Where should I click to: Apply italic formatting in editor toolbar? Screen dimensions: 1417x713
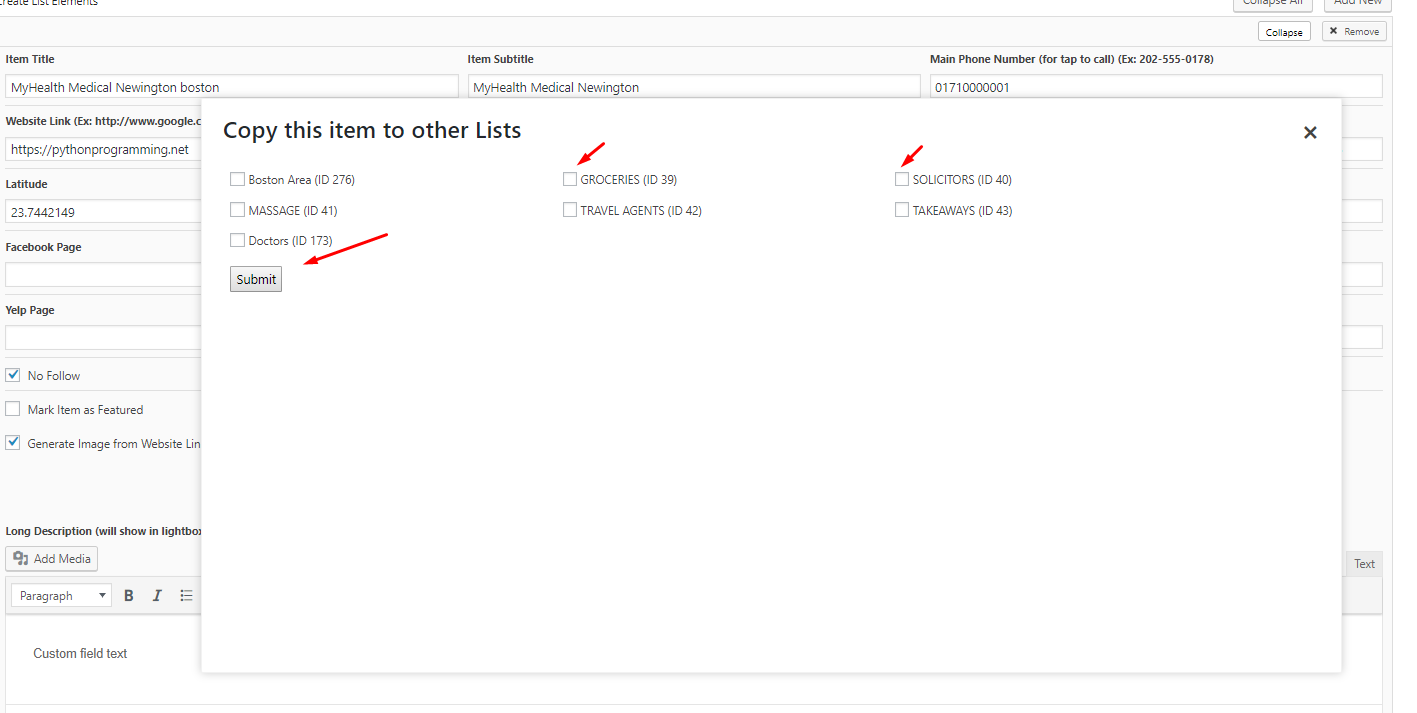click(x=157, y=595)
